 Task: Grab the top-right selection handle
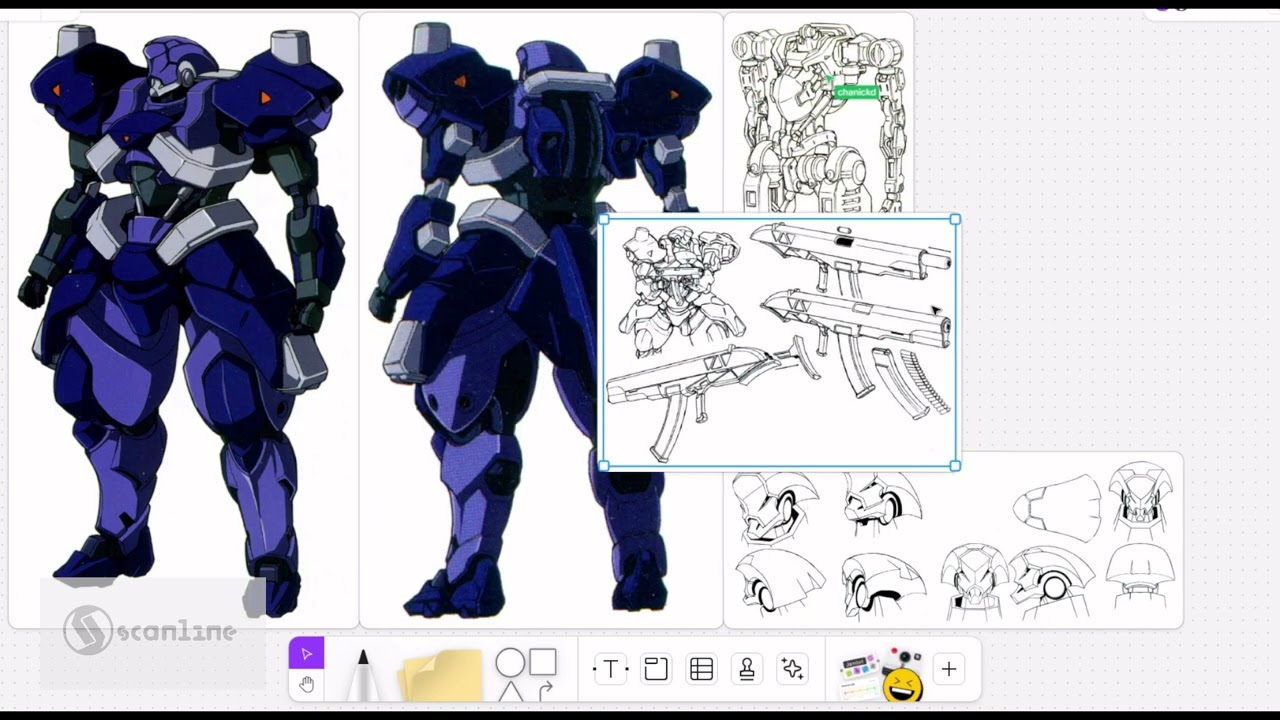pyautogui.click(x=956, y=219)
